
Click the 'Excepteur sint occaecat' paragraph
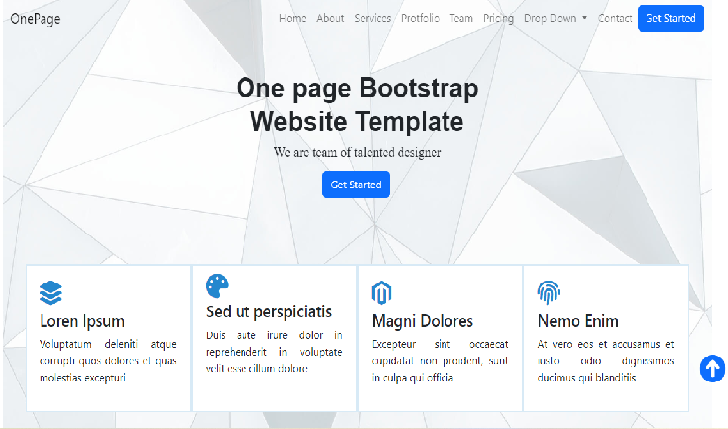coord(440,361)
